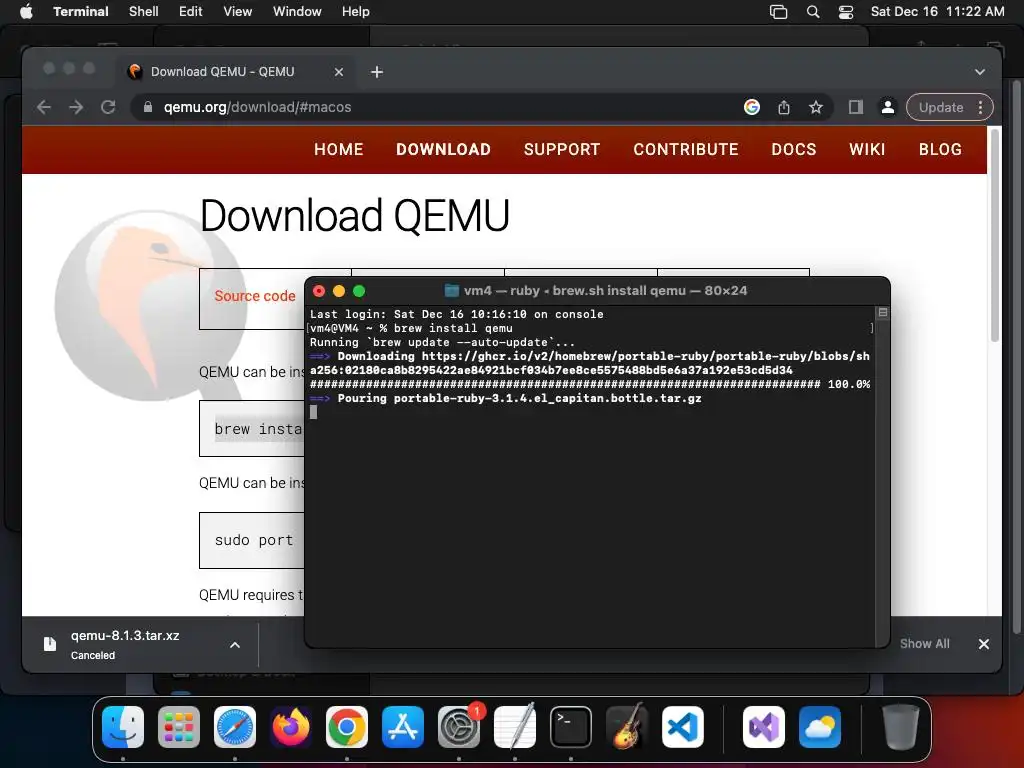The height and width of the screenshot is (768, 1024).
Task: Open the Help menu
Action: [x=356, y=12]
